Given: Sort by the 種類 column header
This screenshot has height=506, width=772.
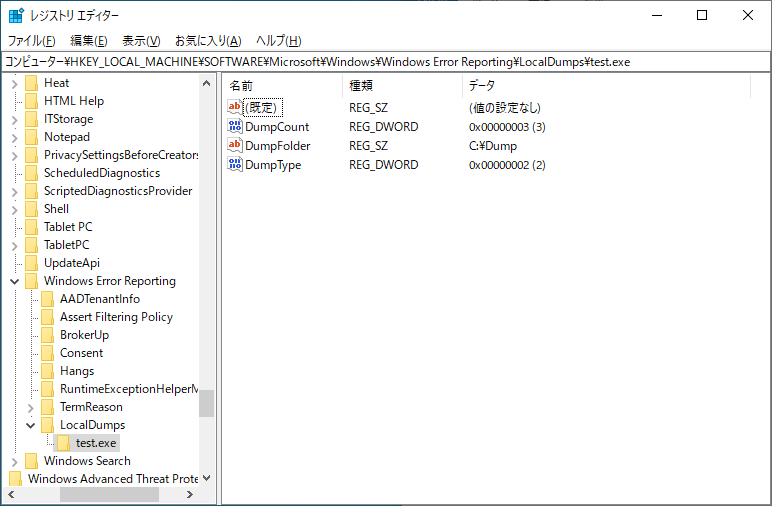Looking at the screenshot, I should pos(402,86).
